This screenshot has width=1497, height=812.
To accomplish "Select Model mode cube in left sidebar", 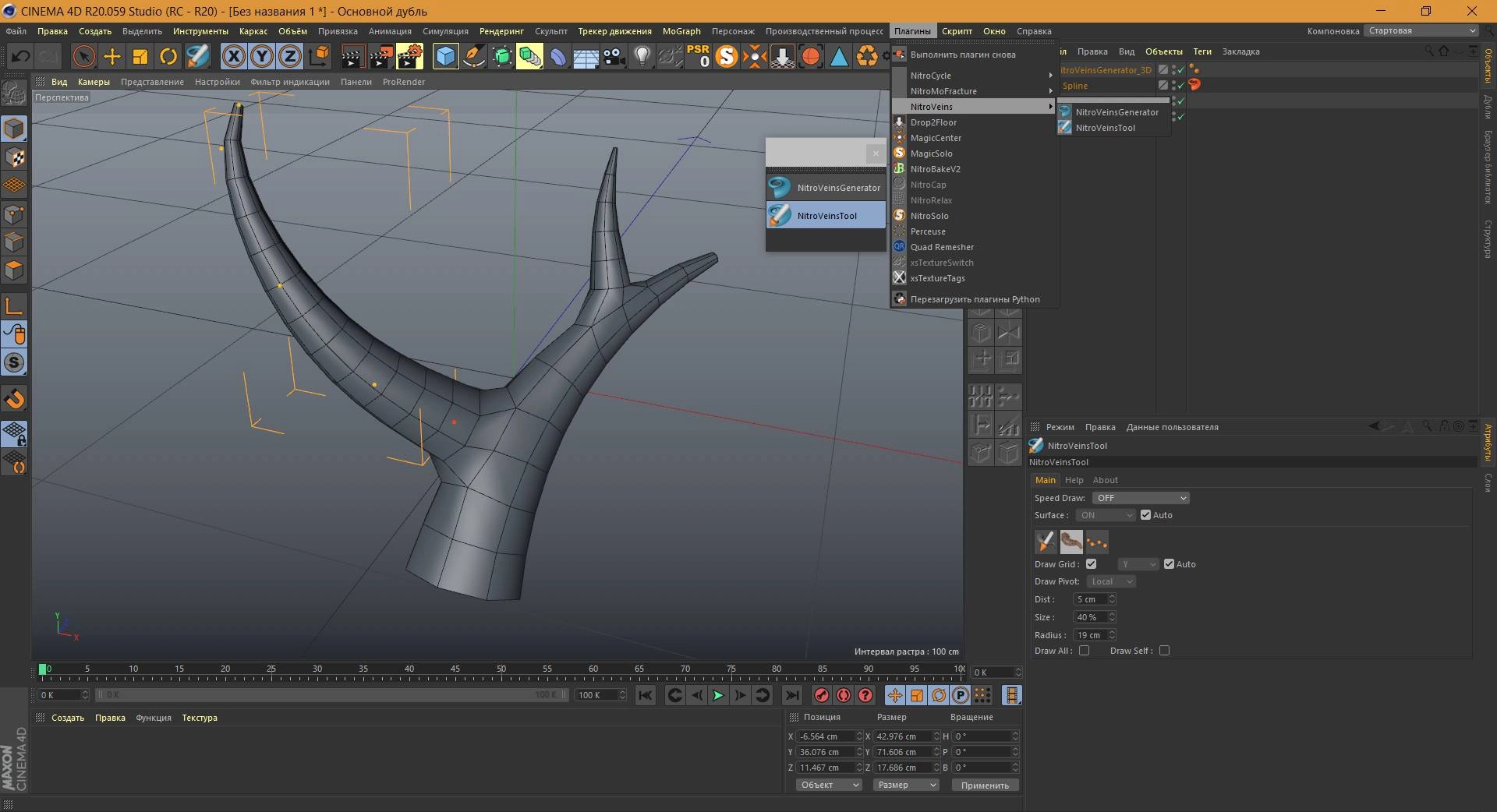I will point(14,129).
